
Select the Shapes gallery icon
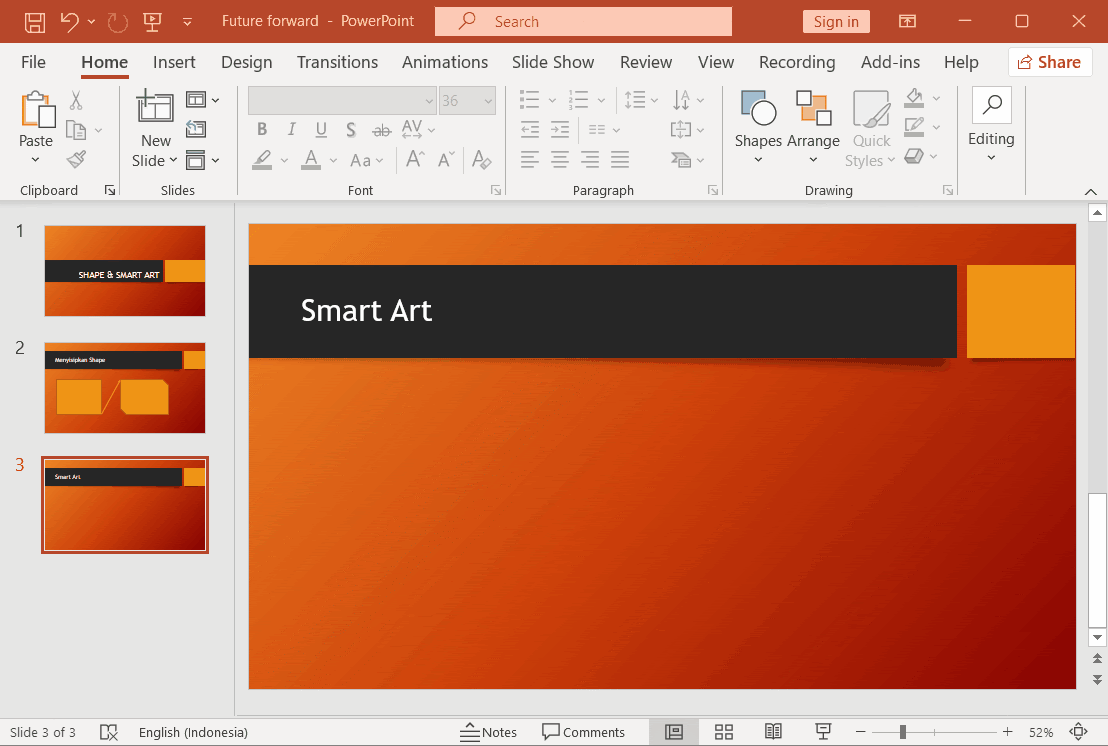pos(758,108)
